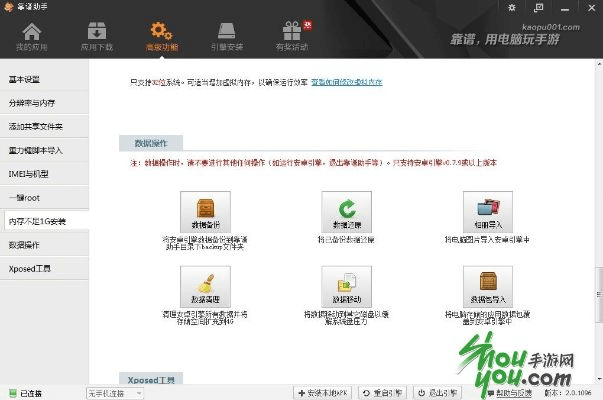Select the 高级功能 gears tab
This screenshot has width=603, height=400.
coord(162,37)
